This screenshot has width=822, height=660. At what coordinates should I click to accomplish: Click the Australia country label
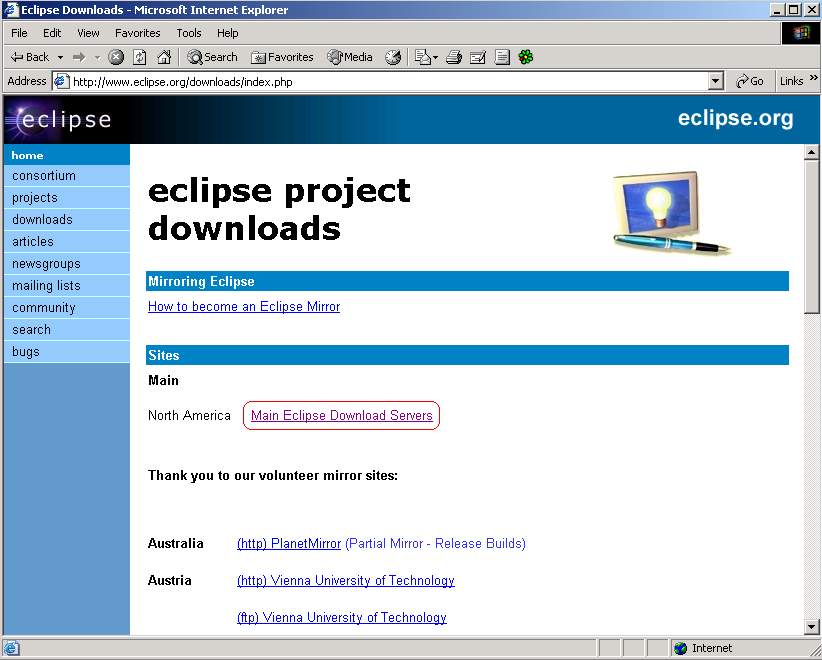(176, 544)
